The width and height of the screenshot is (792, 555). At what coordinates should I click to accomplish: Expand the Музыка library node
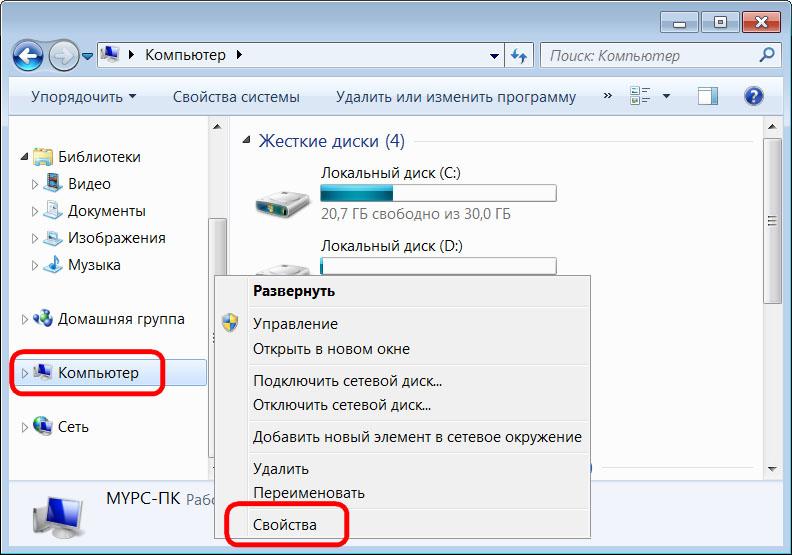34,265
